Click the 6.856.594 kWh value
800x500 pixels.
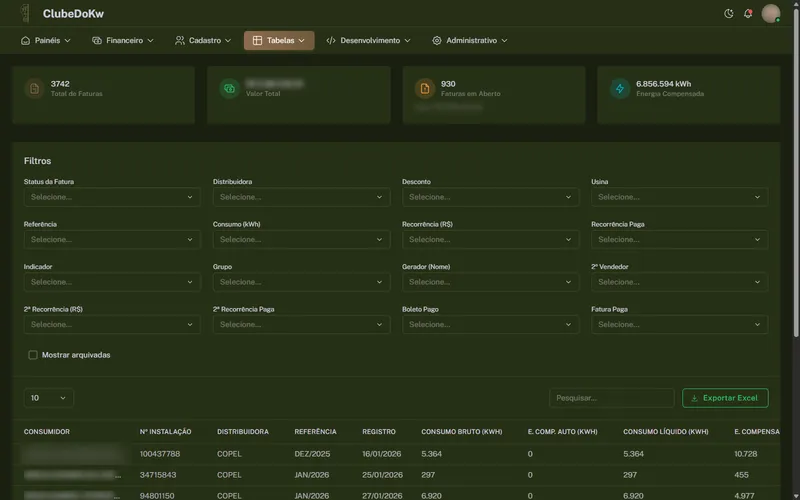point(664,84)
